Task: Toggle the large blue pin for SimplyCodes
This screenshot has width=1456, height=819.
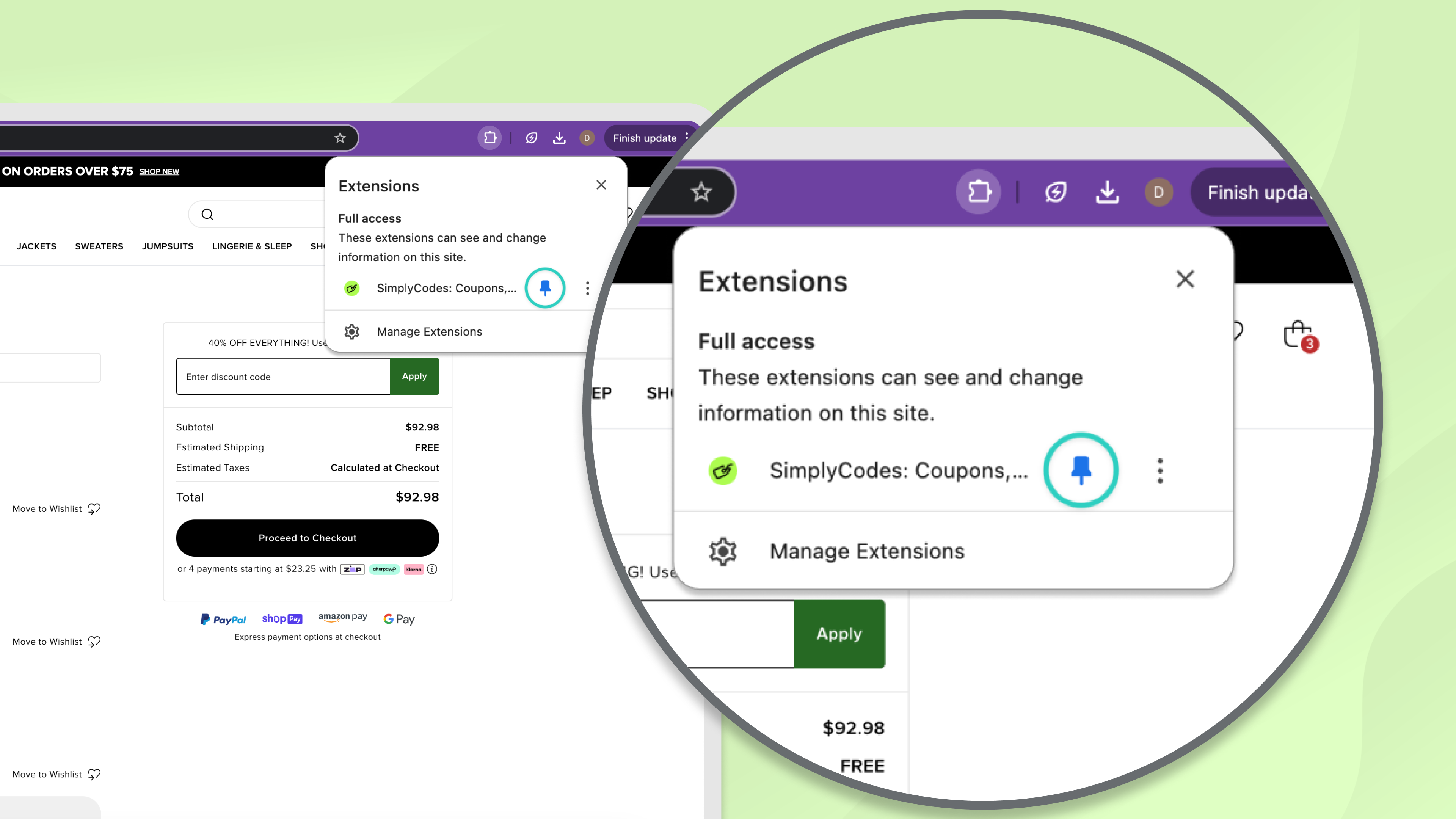Action: 1081,470
